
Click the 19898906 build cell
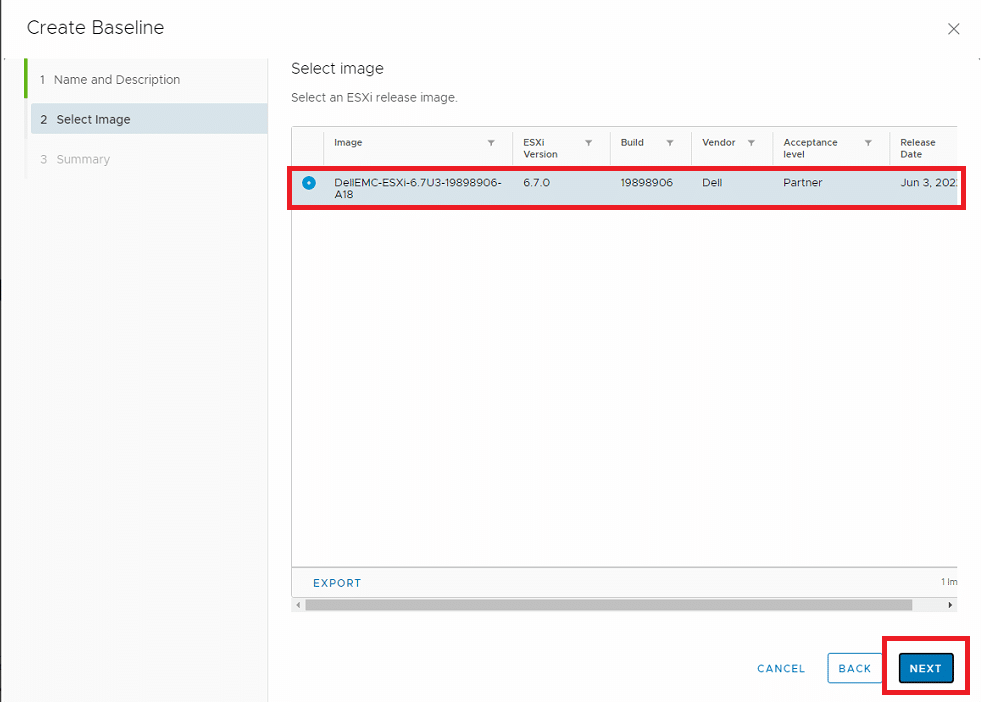pyautogui.click(x=646, y=183)
